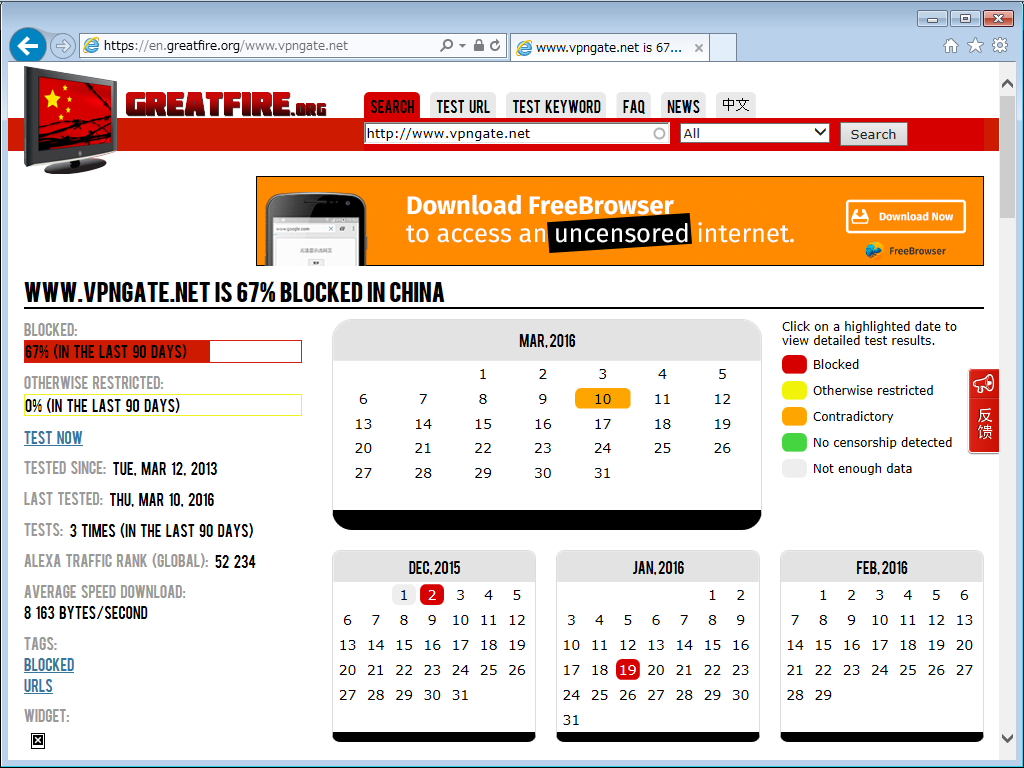Screen dimensions: 1024x768
Task: Click the 67% blocked in China headline
Action: click(x=234, y=293)
